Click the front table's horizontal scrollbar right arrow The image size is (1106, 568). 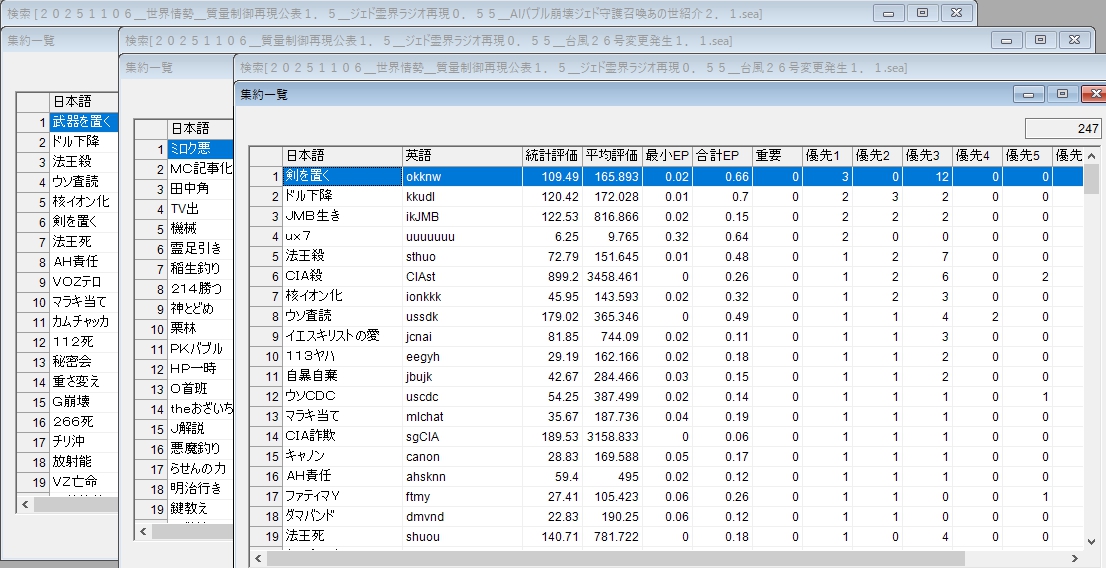(1073, 558)
